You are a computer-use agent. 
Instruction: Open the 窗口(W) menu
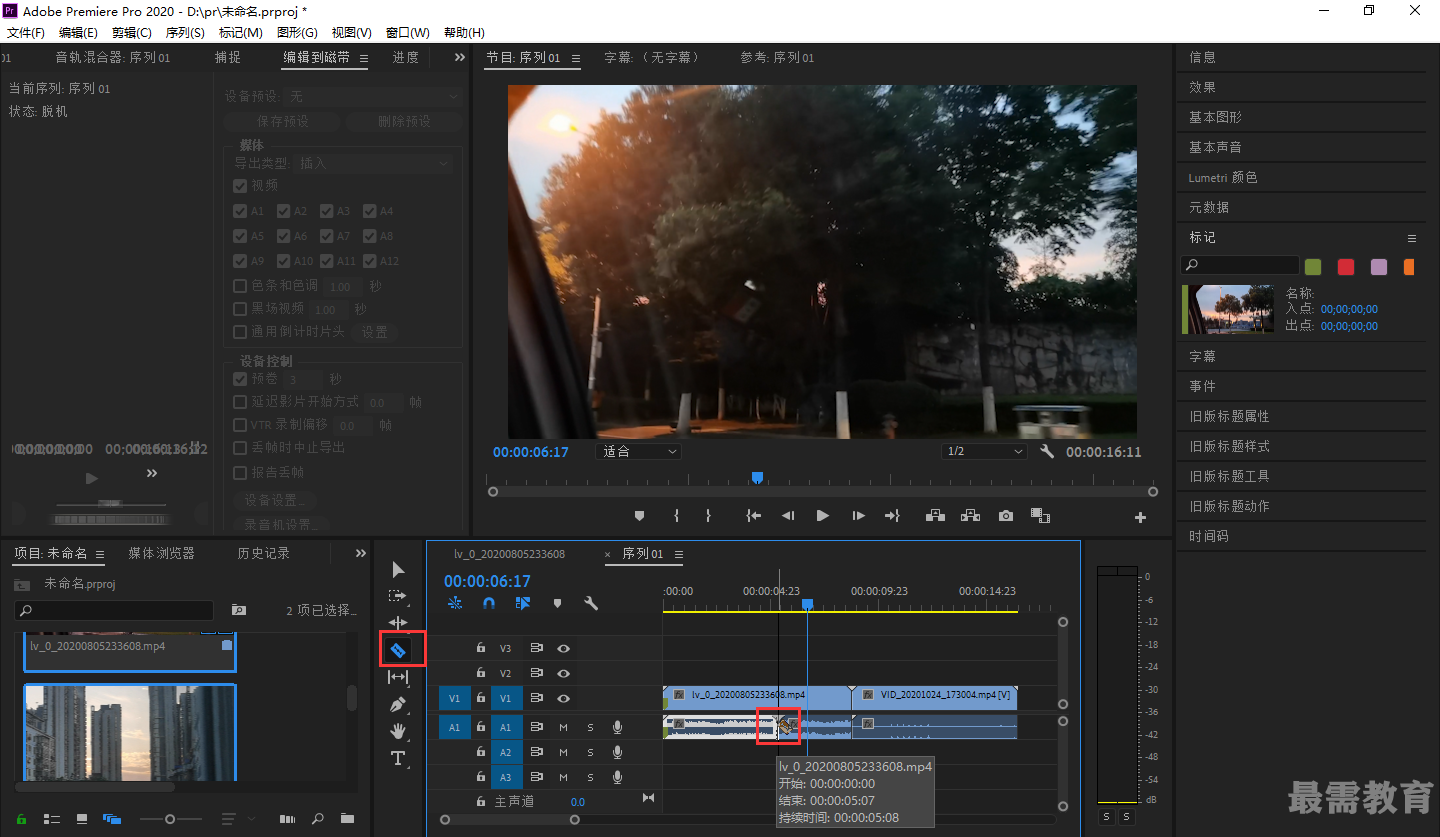coord(407,33)
